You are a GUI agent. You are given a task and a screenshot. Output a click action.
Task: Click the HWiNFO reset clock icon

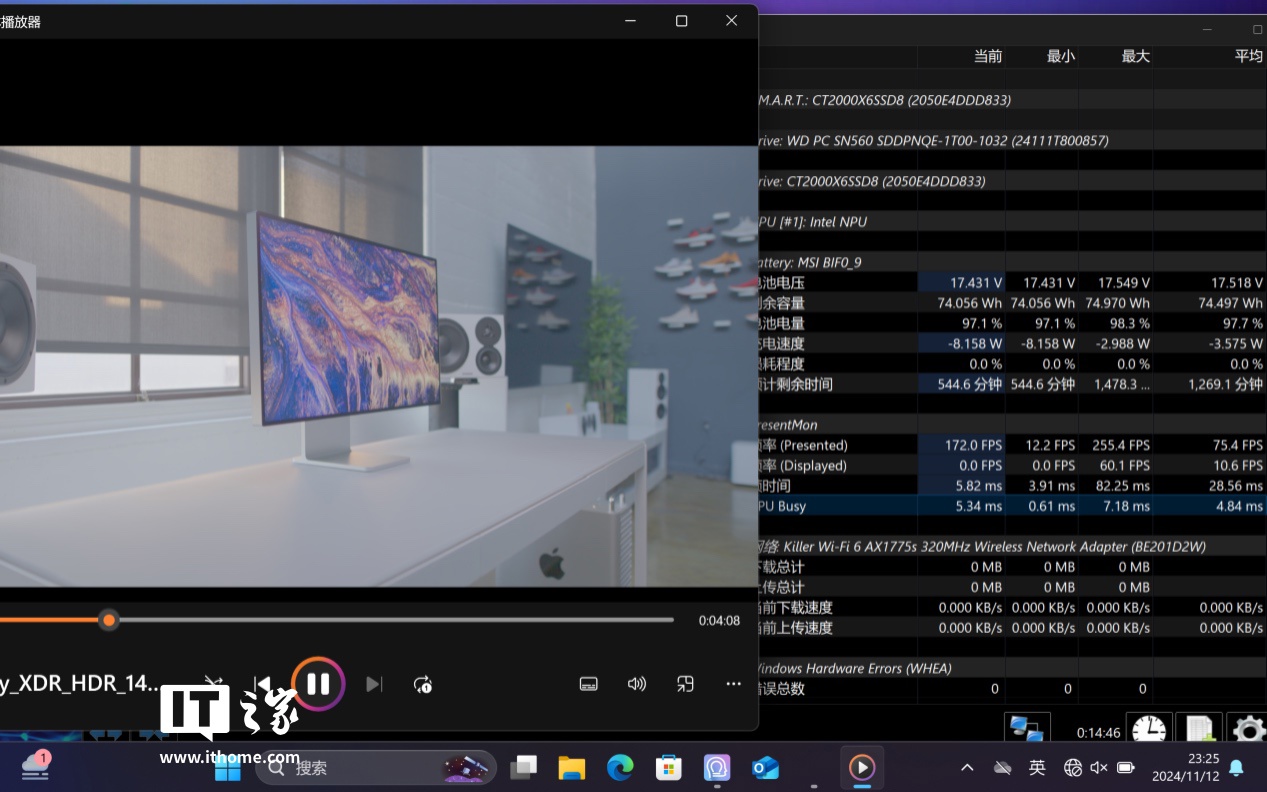[x=1149, y=729]
